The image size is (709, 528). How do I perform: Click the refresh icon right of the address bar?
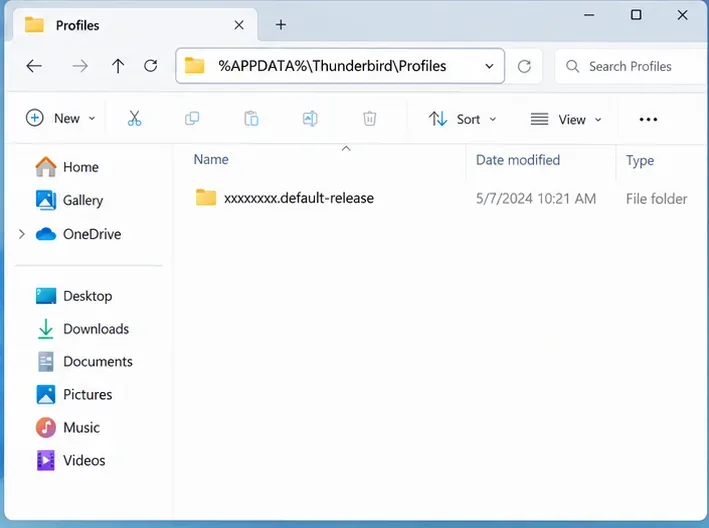coord(524,66)
